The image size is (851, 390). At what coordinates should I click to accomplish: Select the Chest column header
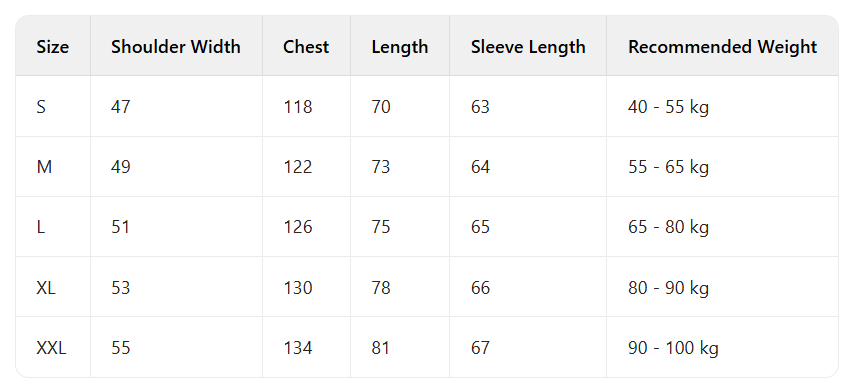[x=306, y=47]
